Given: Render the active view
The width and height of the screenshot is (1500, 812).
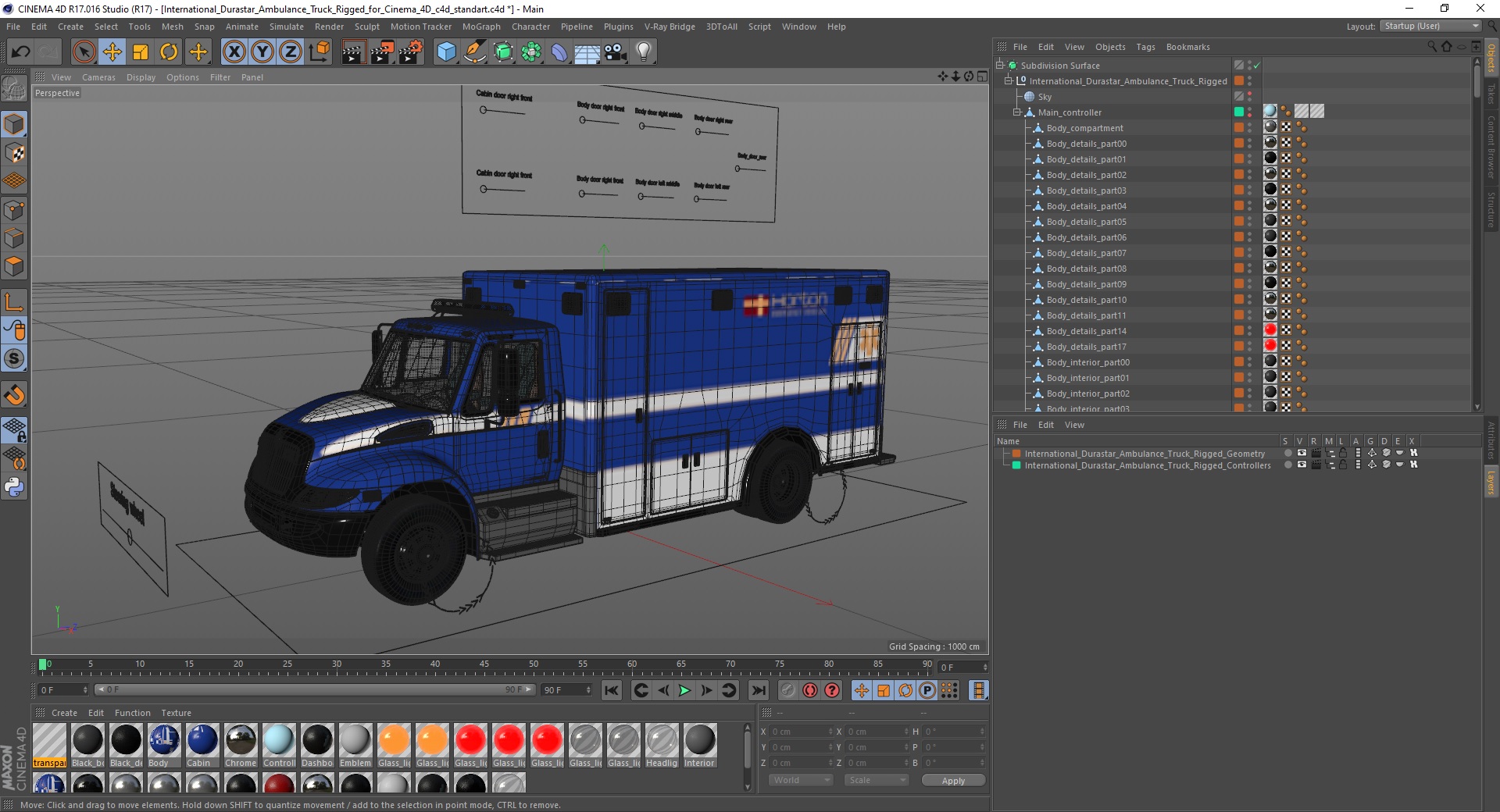Looking at the screenshot, I should pyautogui.click(x=353, y=52).
